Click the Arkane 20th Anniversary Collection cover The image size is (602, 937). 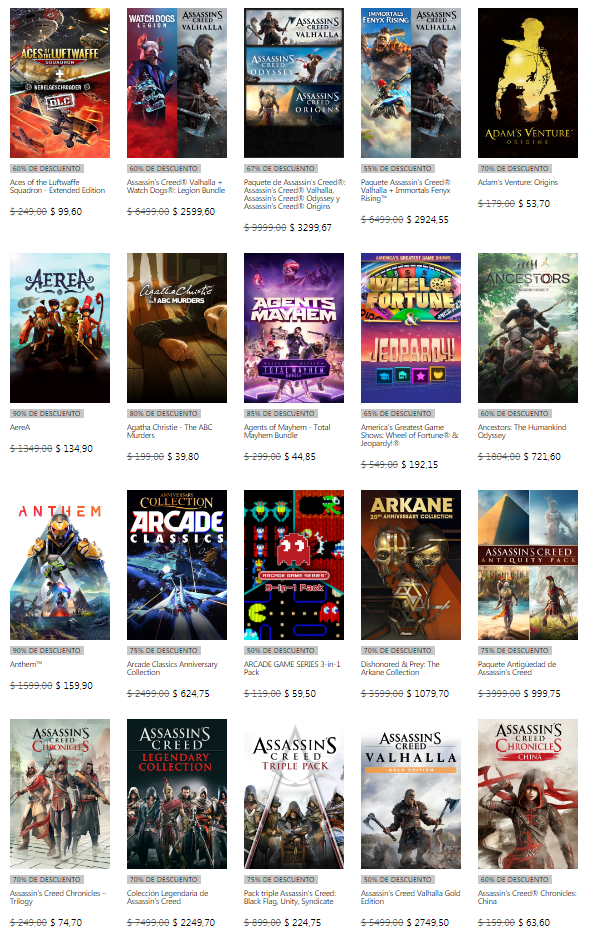point(411,565)
